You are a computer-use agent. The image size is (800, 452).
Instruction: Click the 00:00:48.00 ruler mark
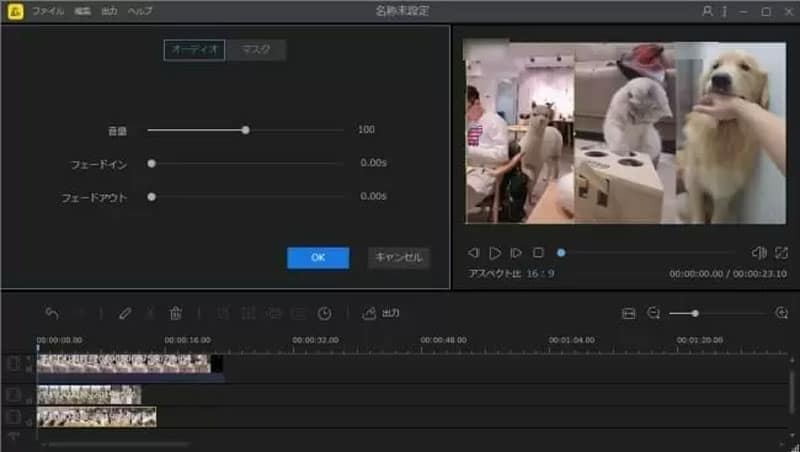pos(443,340)
